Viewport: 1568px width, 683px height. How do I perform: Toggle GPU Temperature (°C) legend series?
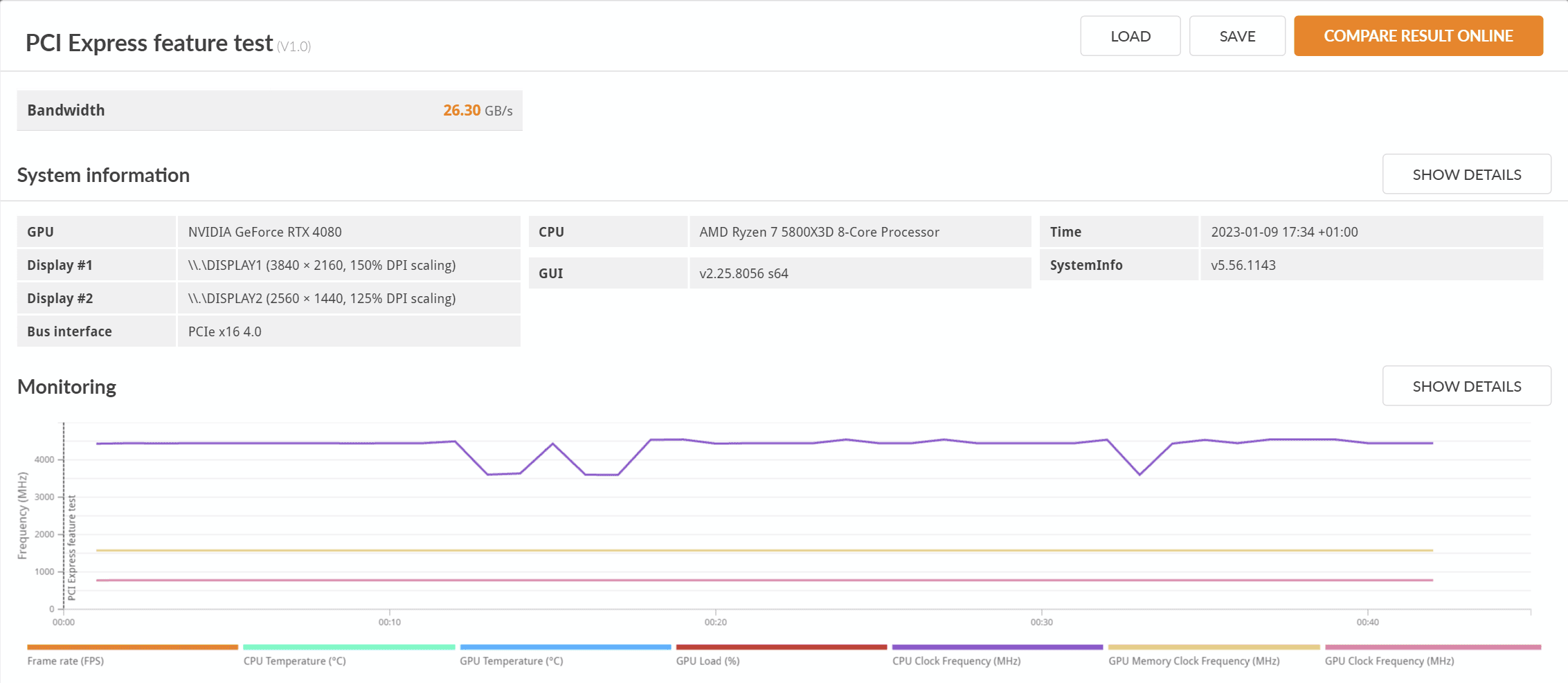[x=512, y=661]
